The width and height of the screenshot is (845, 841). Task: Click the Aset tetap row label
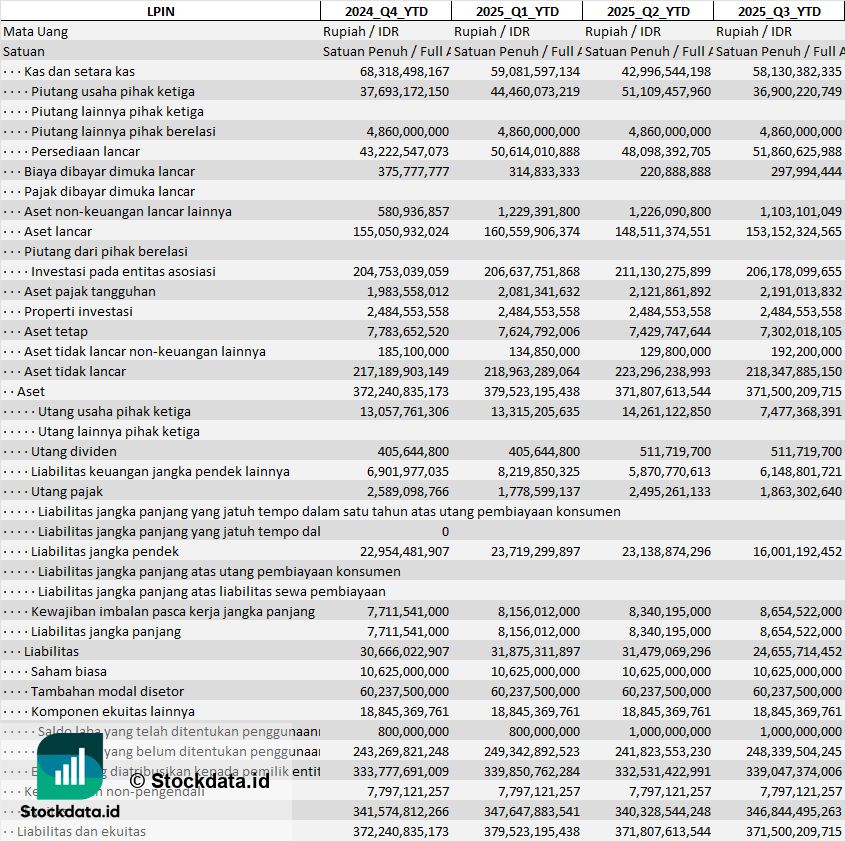pyautogui.click(x=56, y=331)
